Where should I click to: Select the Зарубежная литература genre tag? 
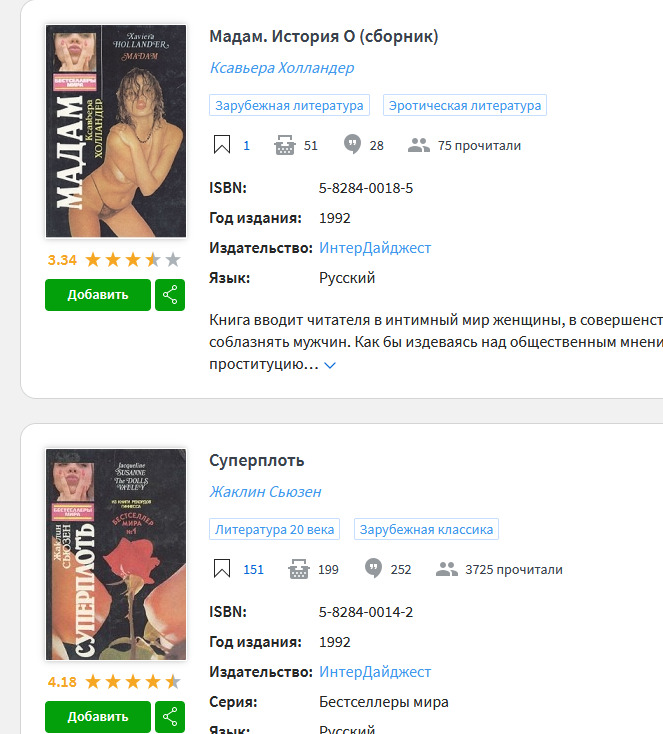289,105
